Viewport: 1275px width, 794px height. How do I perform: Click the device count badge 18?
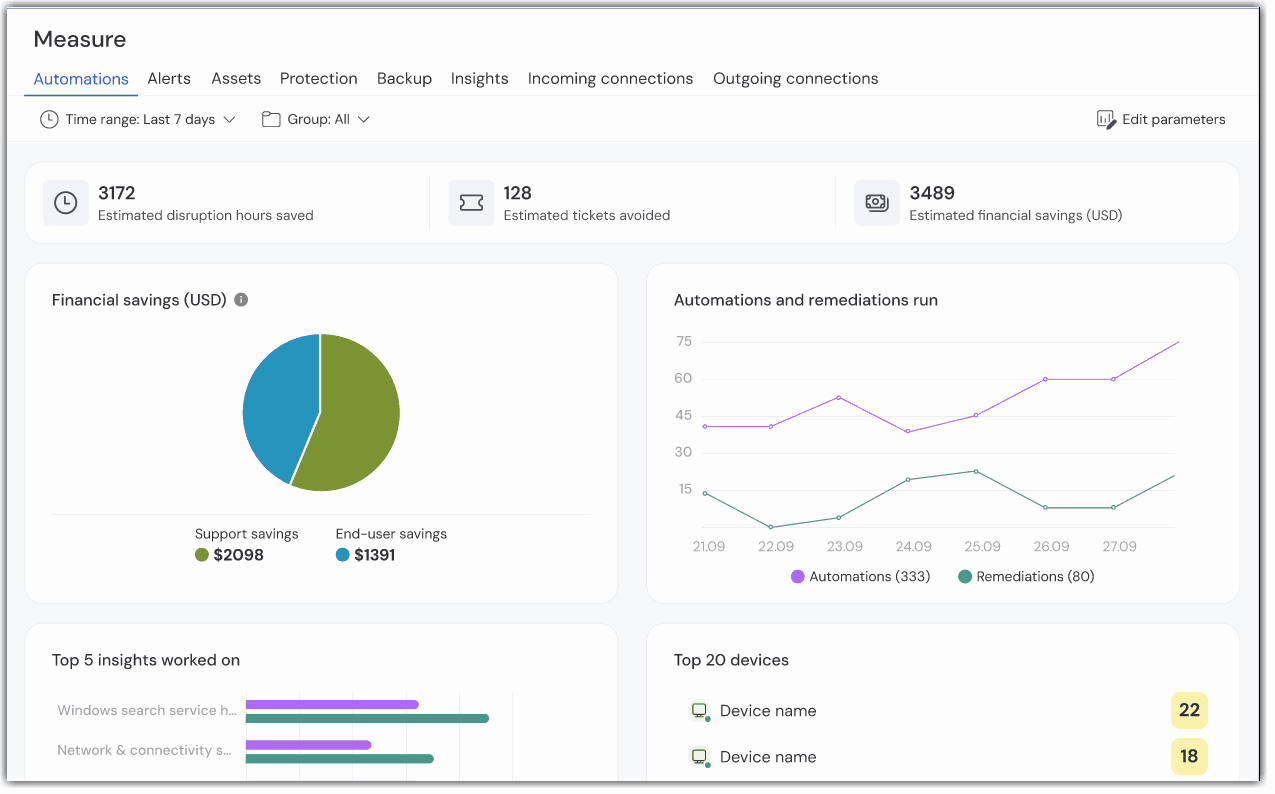[x=1189, y=757]
